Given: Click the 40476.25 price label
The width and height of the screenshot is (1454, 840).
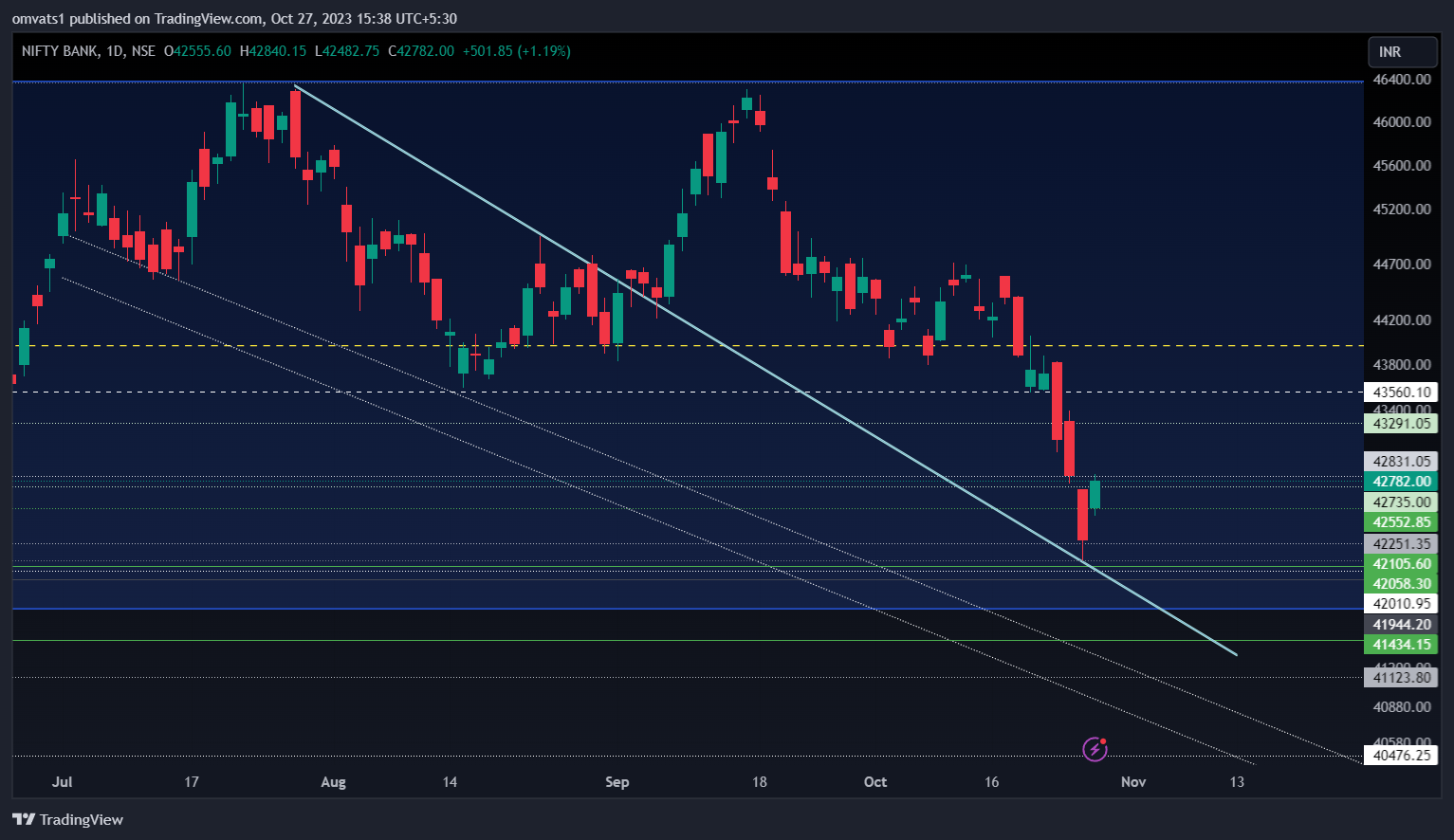Looking at the screenshot, I should 1401,756.
